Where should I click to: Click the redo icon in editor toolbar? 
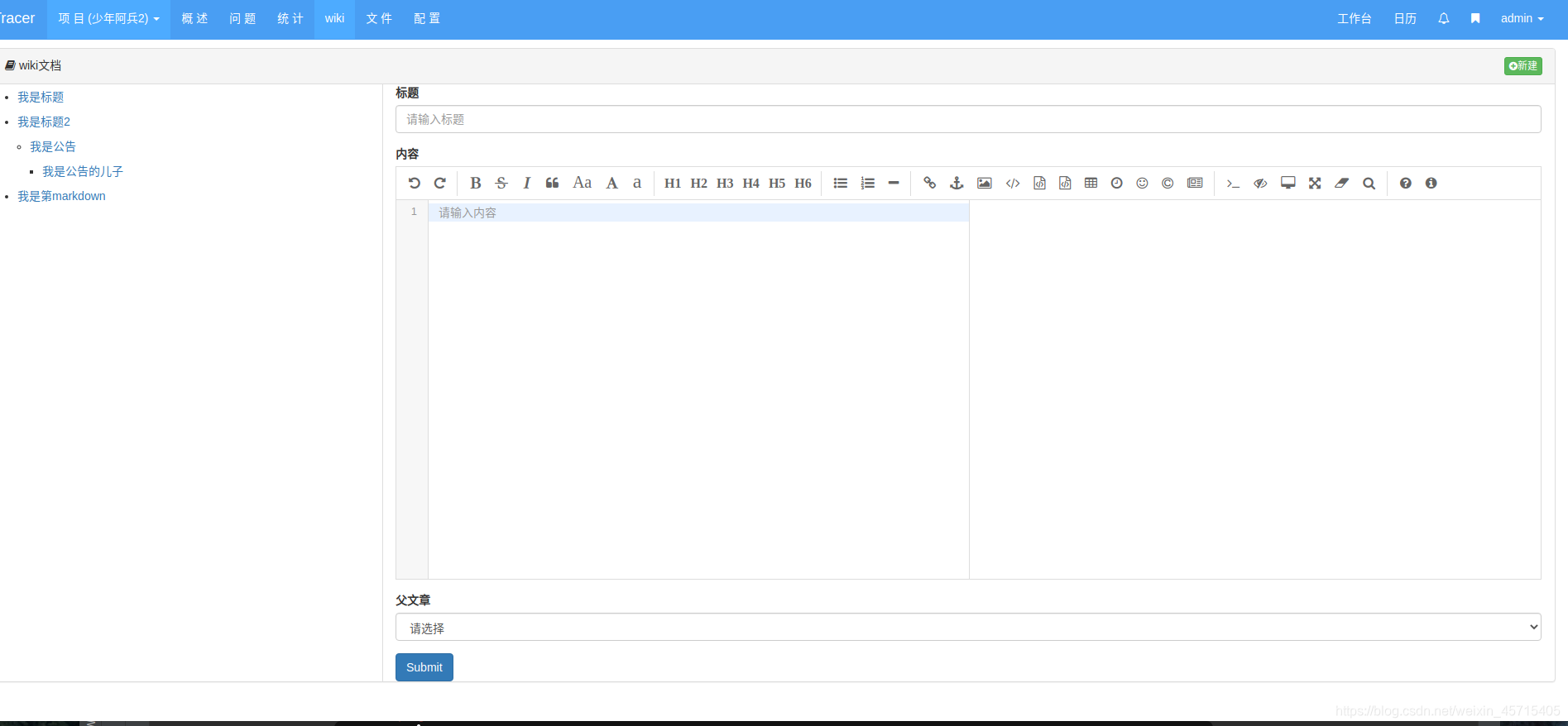click(x=440, y=184)
